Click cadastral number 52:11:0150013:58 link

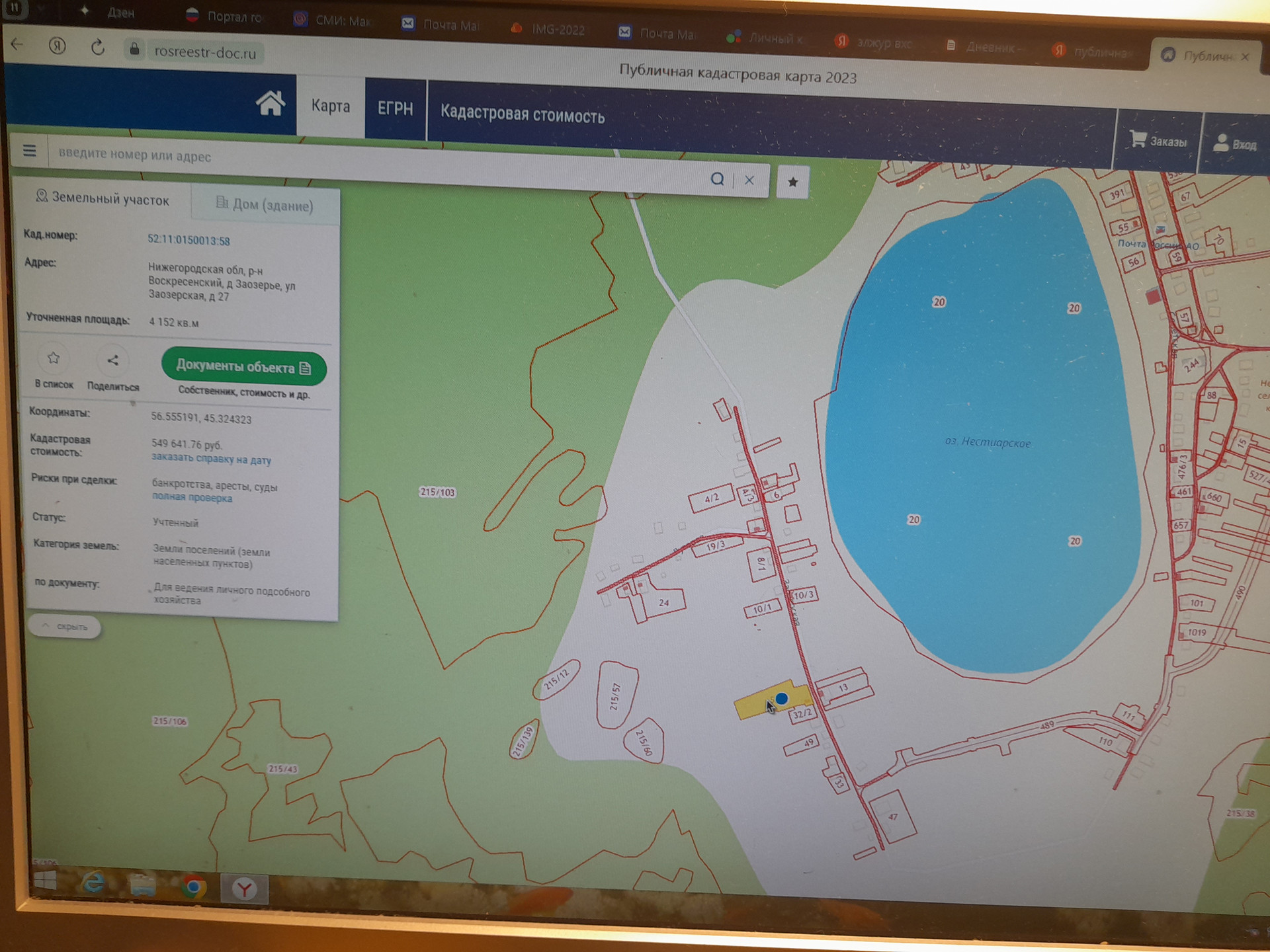point(189,241)
